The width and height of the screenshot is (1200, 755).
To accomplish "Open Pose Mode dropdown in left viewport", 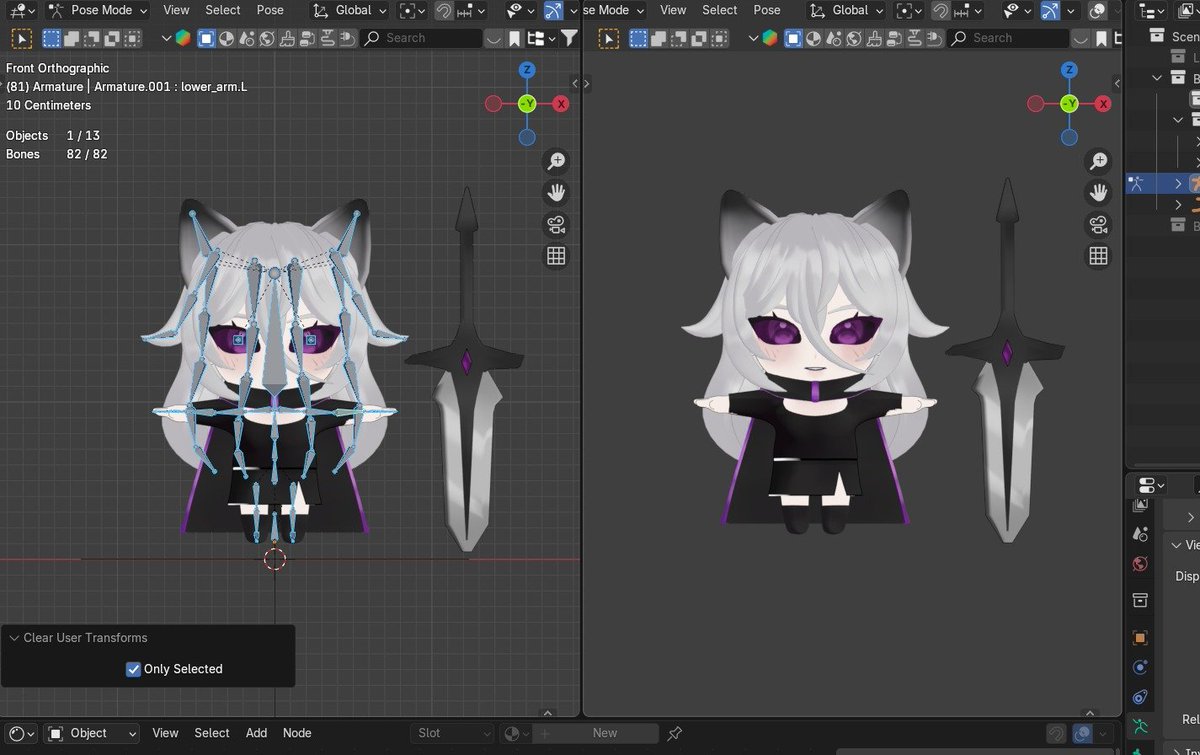I will [98, 10].
